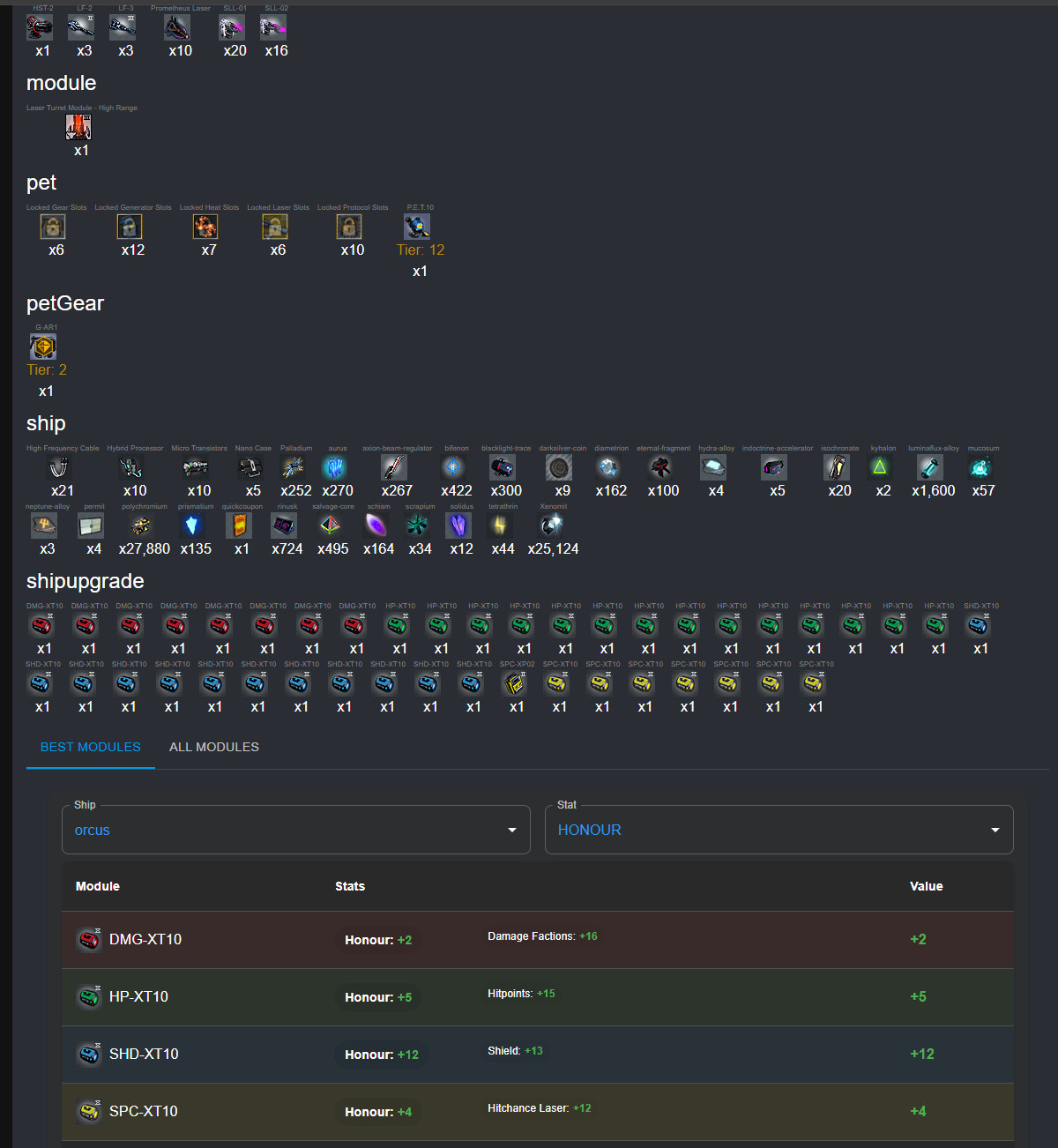Click the Micro Transistors icon

click(x=196, y=467)
